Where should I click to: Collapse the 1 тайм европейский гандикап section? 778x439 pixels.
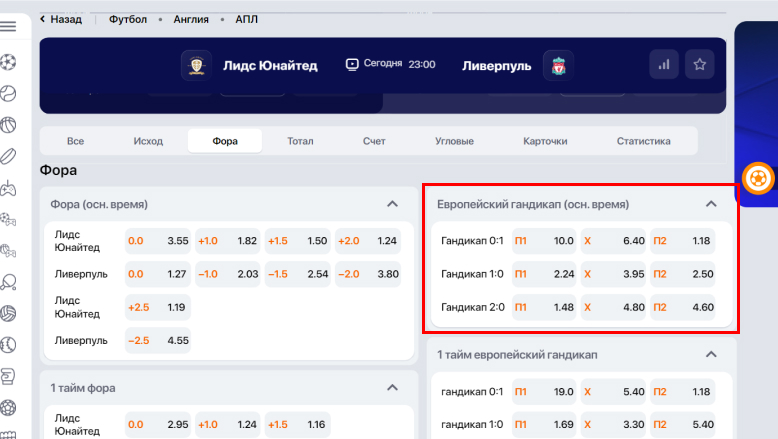(711, 355)
